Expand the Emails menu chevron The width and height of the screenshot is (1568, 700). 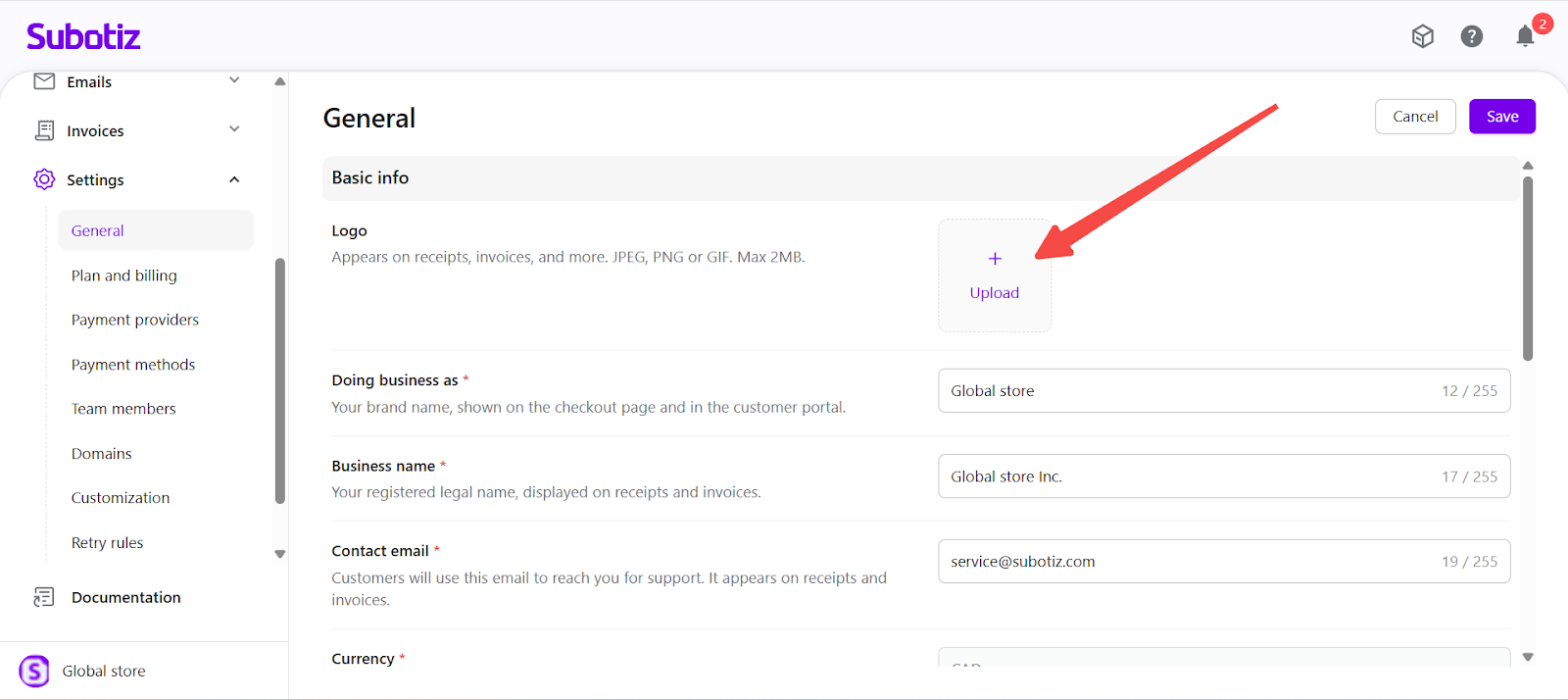[234, 80]
